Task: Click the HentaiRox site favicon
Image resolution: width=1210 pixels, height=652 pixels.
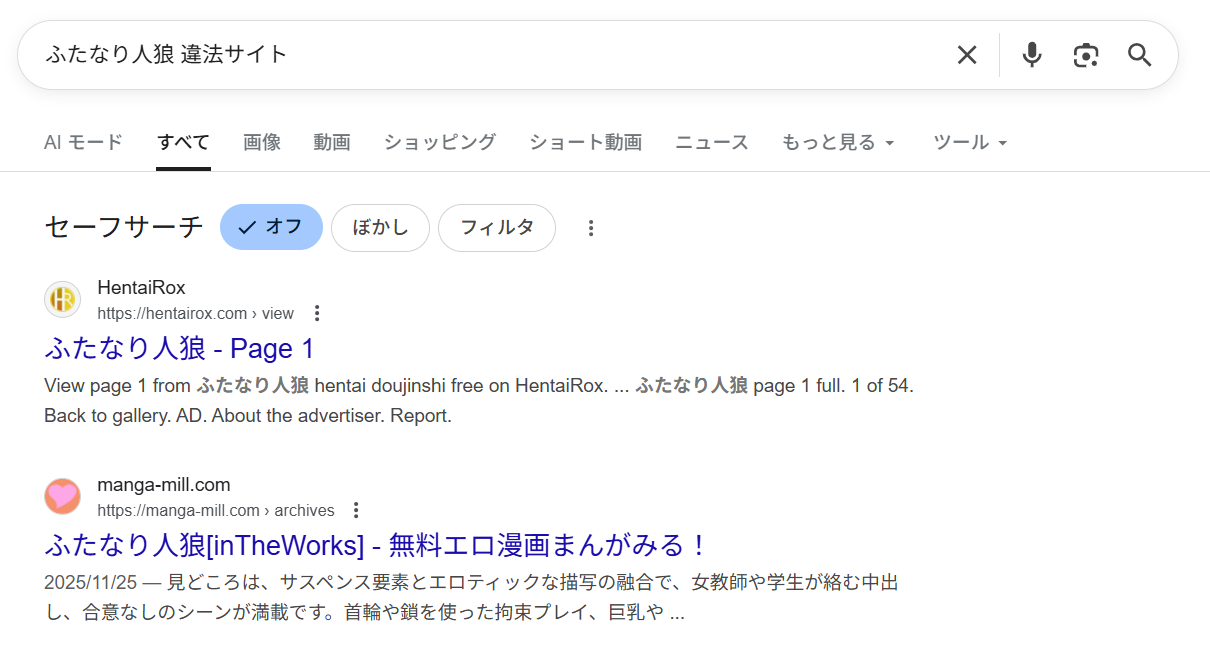Action: tap(62, 299)
